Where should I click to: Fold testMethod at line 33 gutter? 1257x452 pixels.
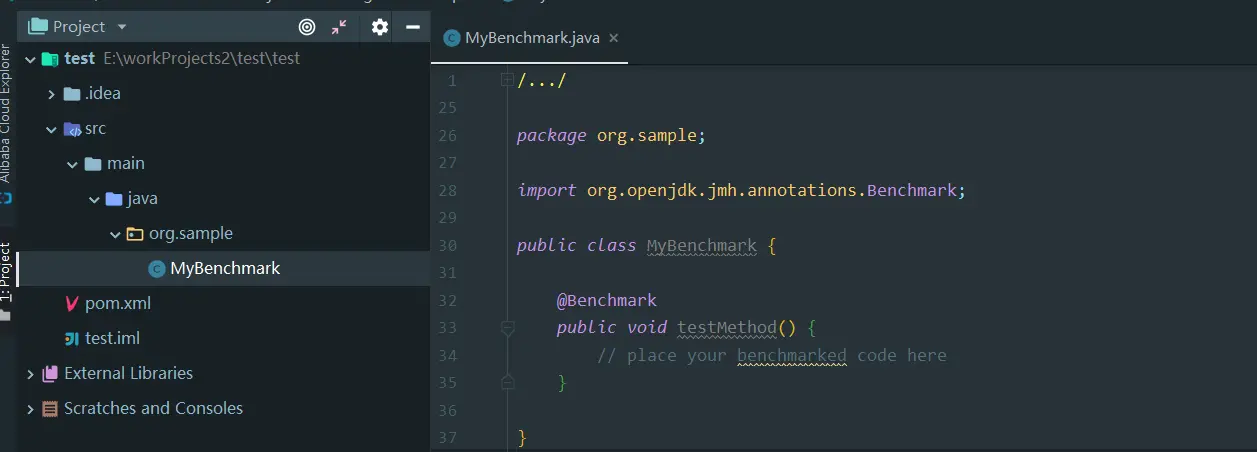507,328
